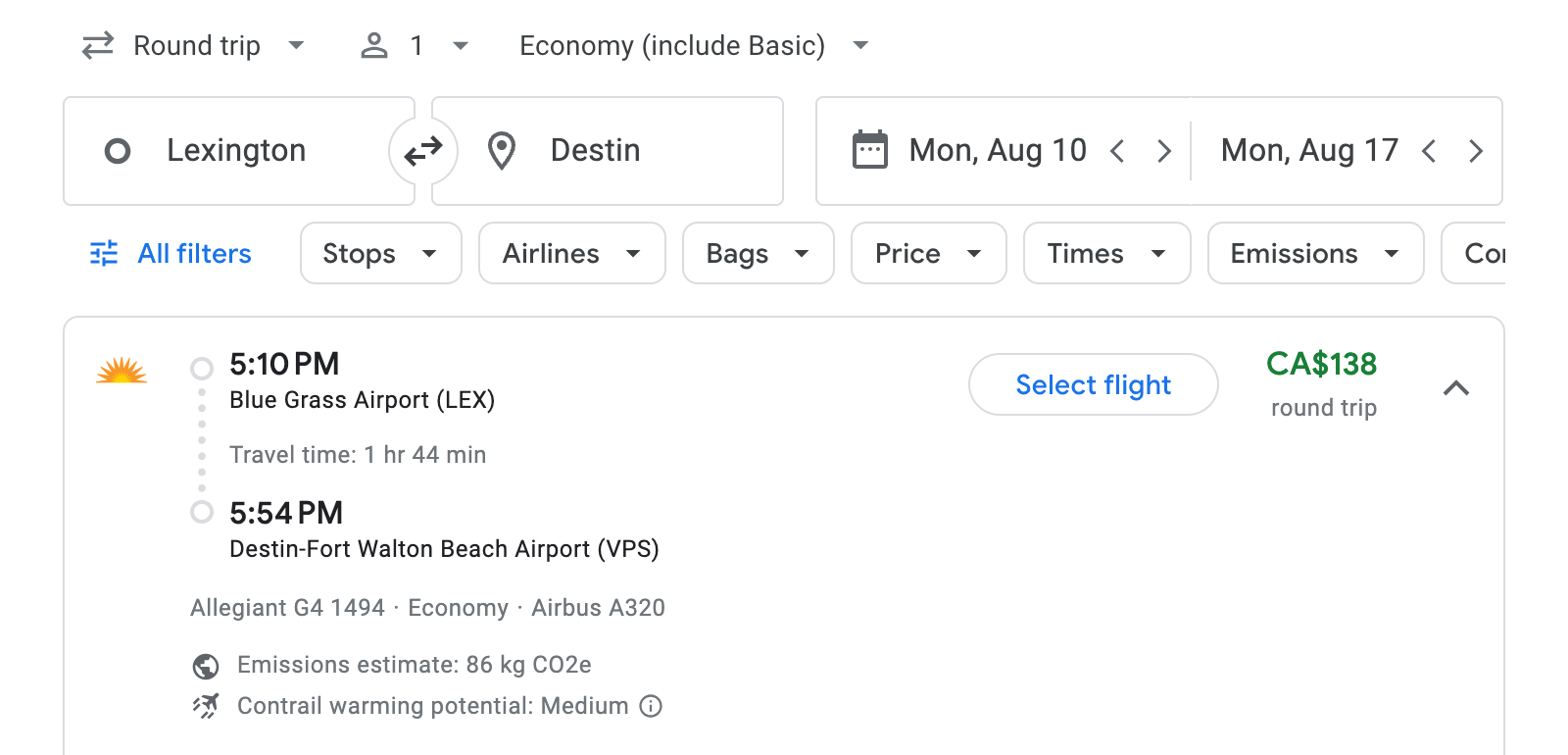Click the passenger silhouette icon

pyautogui.click(x=374, y=45)
